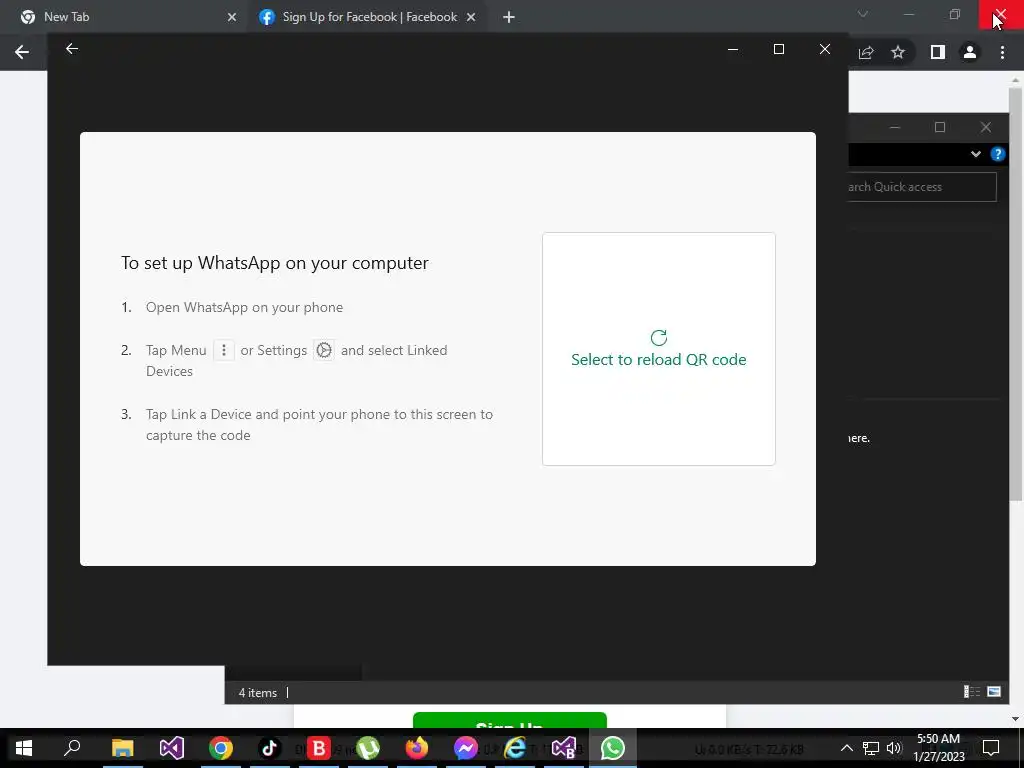Show hidden system tray icons
This screenshot has height=768, width=1024.
click(x=846, y=748)
